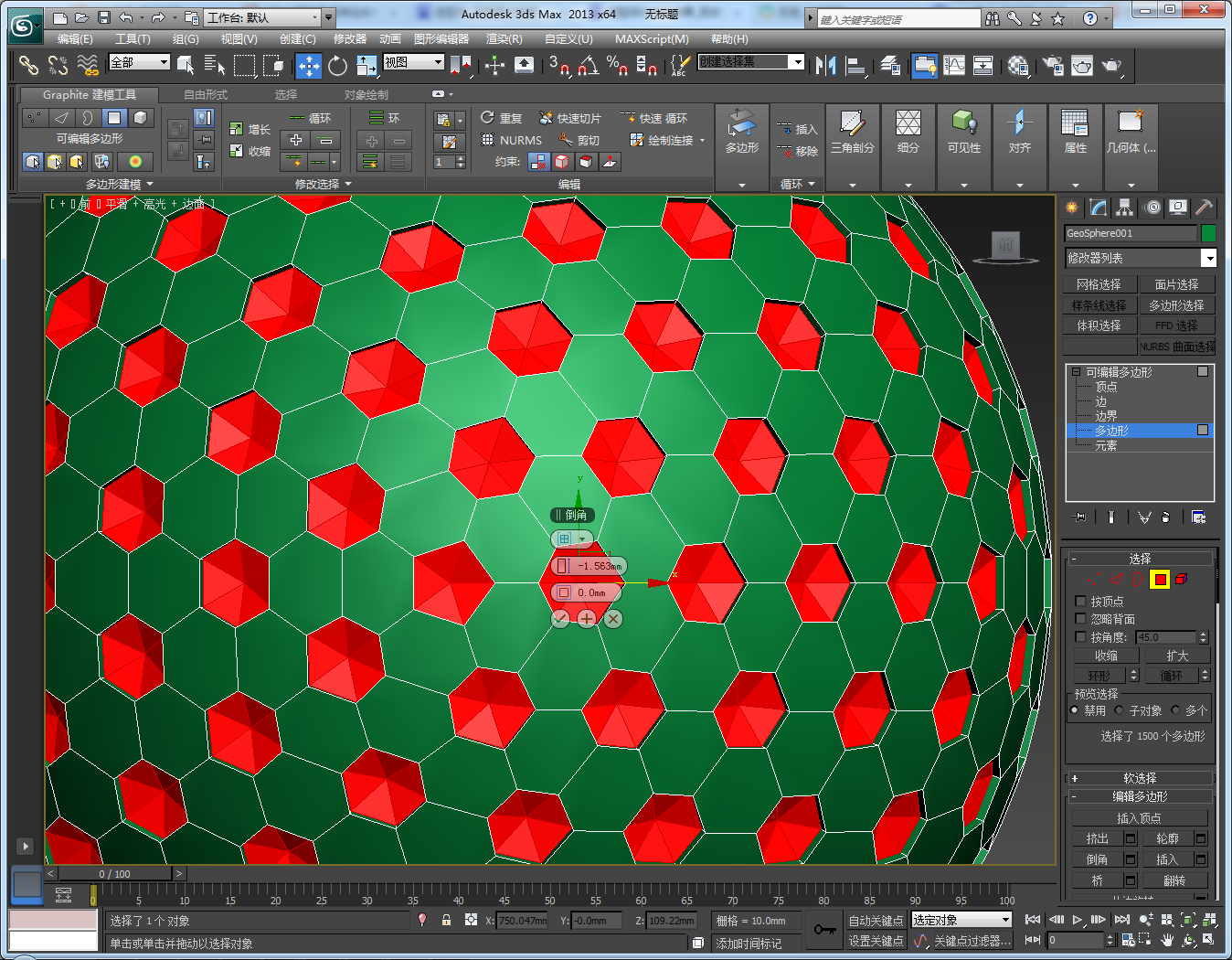Open the 渲染(R) menu
The image size is (1232, 960).
click(x=504, y=39)
